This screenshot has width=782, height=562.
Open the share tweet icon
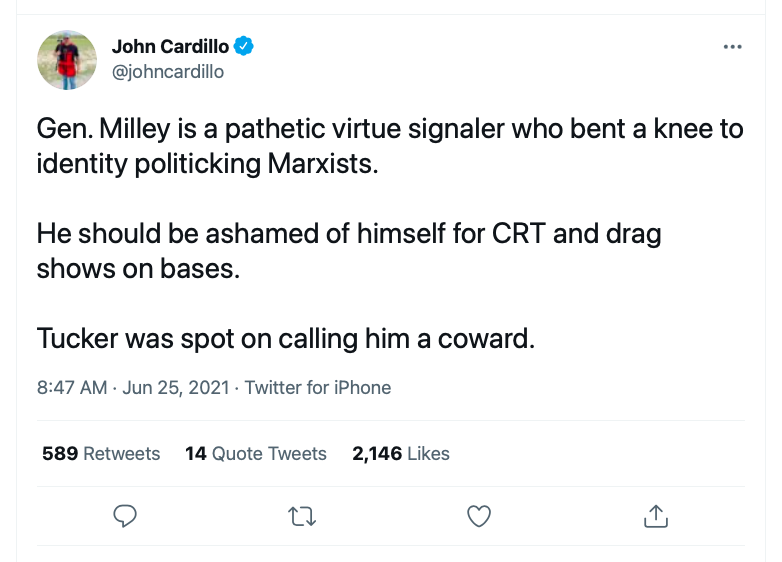[655, 516]
